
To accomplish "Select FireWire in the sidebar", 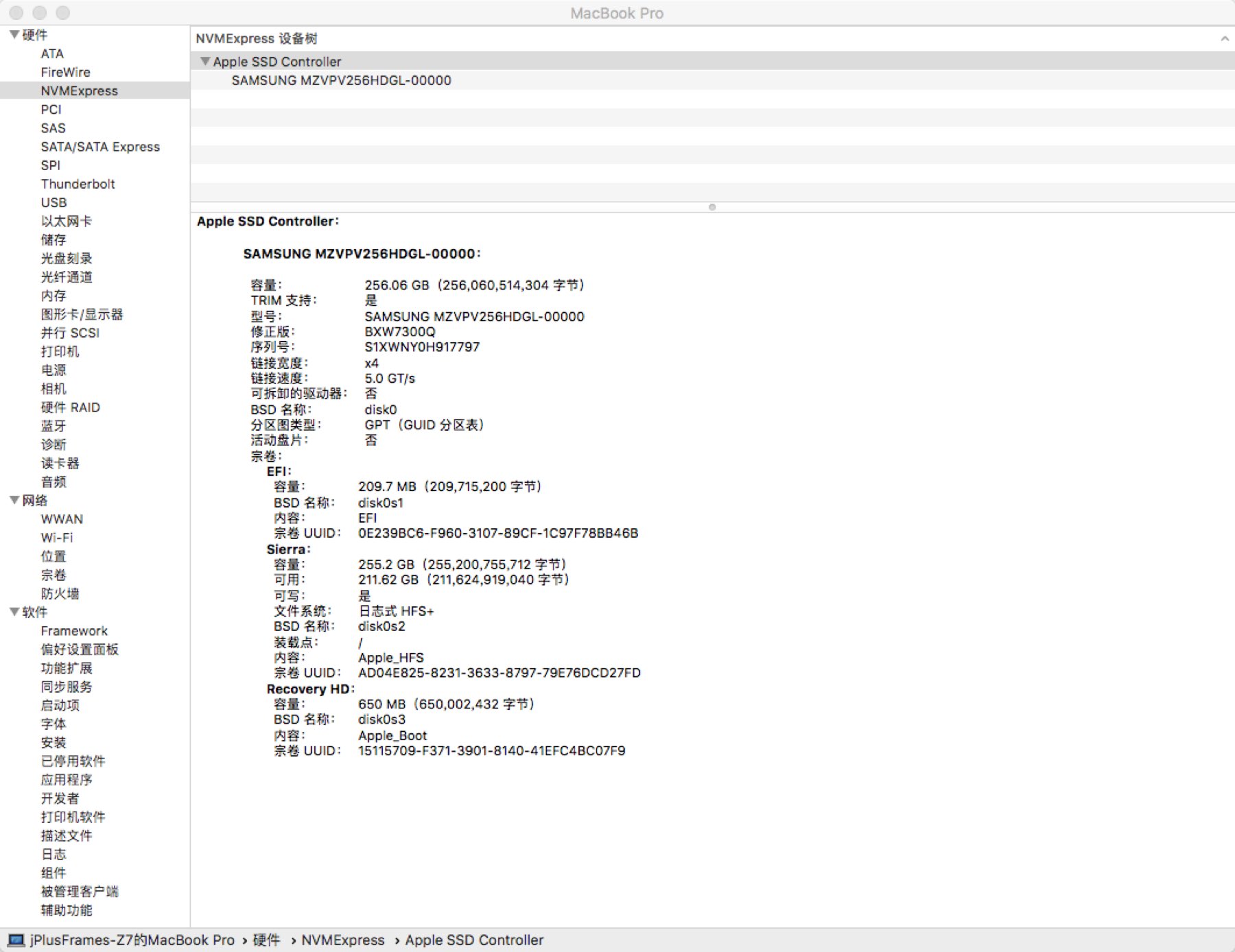I will 65,72.
